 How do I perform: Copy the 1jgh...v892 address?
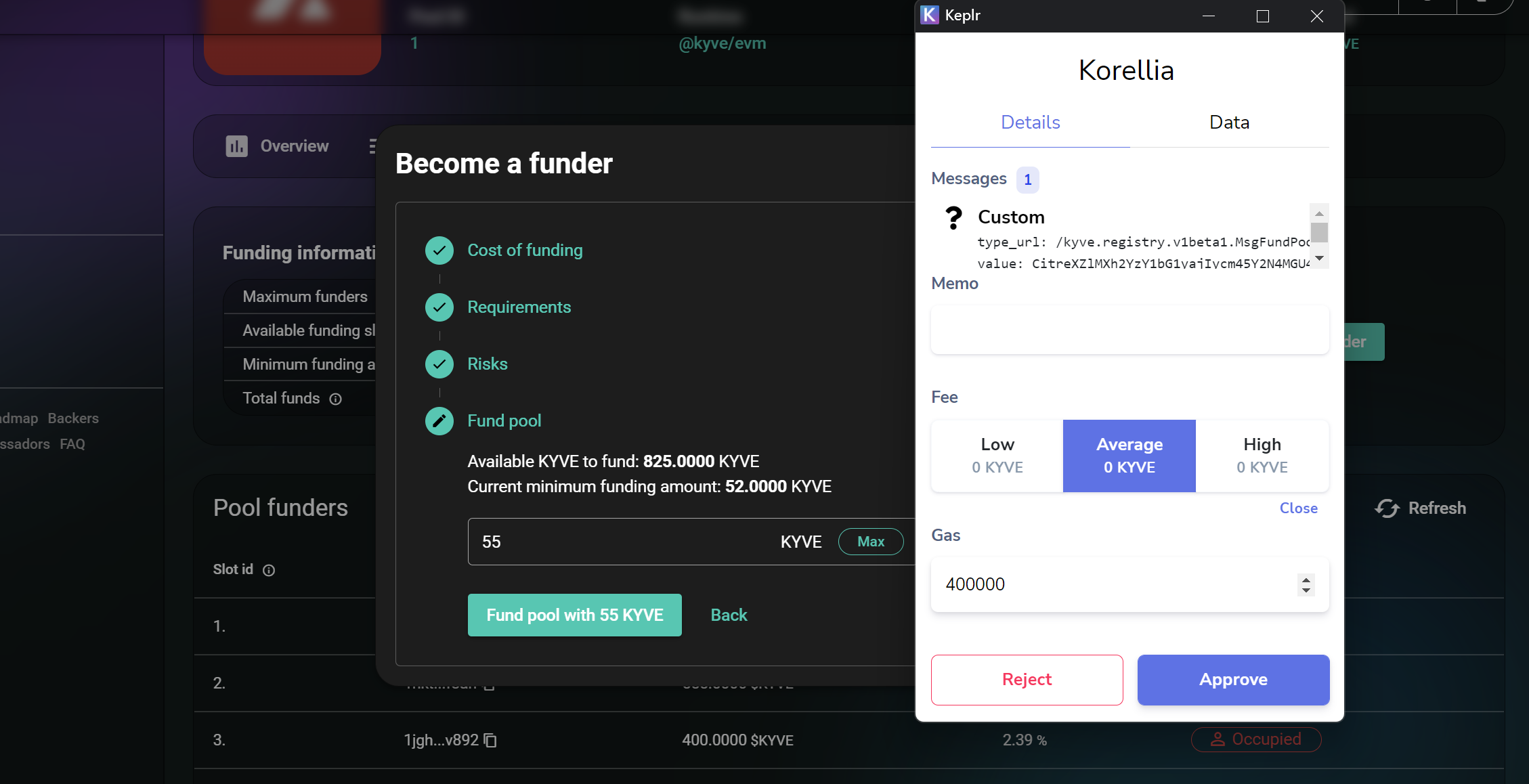click(490, 741)
